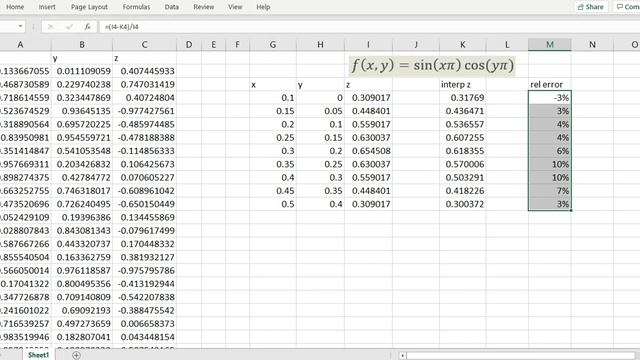Select column J header
This screenshot has height=360, width=640.
(x=416, y=45)
